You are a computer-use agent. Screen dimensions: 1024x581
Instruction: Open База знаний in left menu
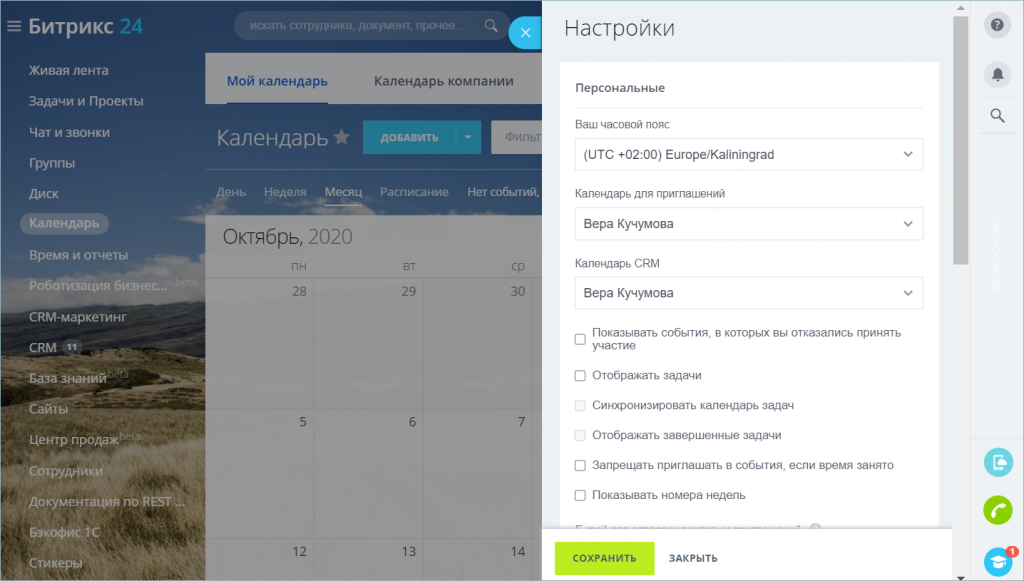coord(67,379)
